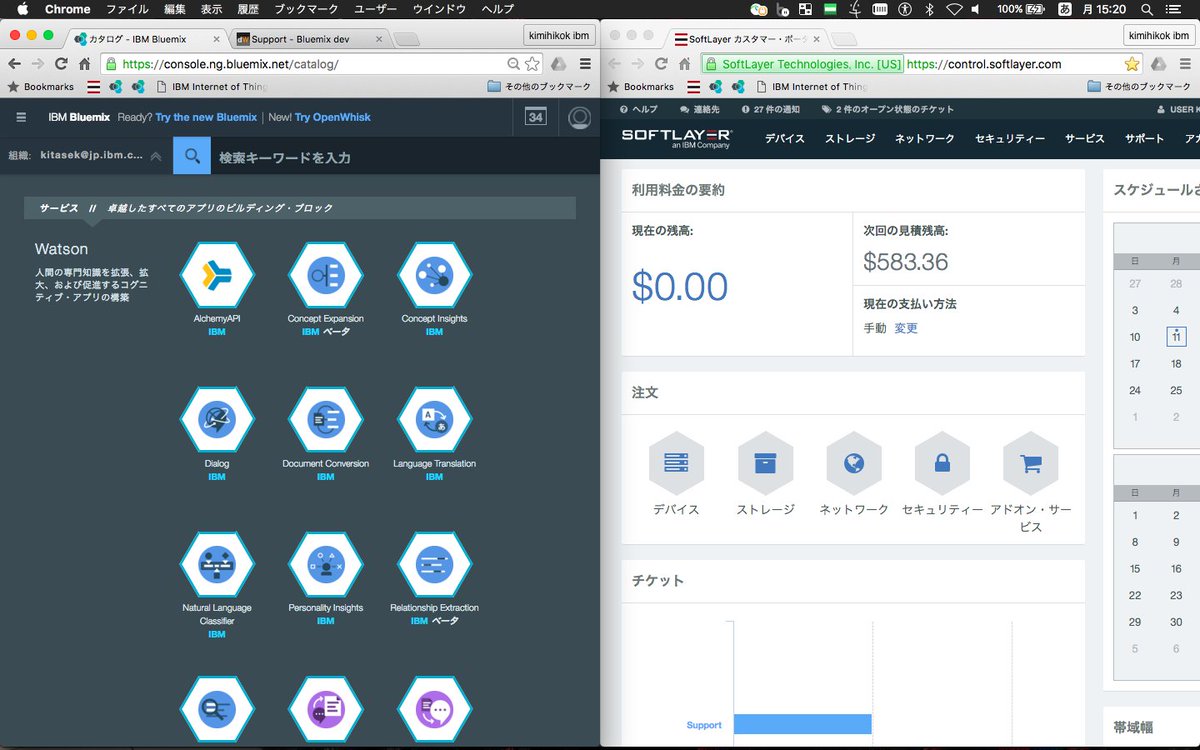Open the Bluetooth icon in the menu bar

929,9
